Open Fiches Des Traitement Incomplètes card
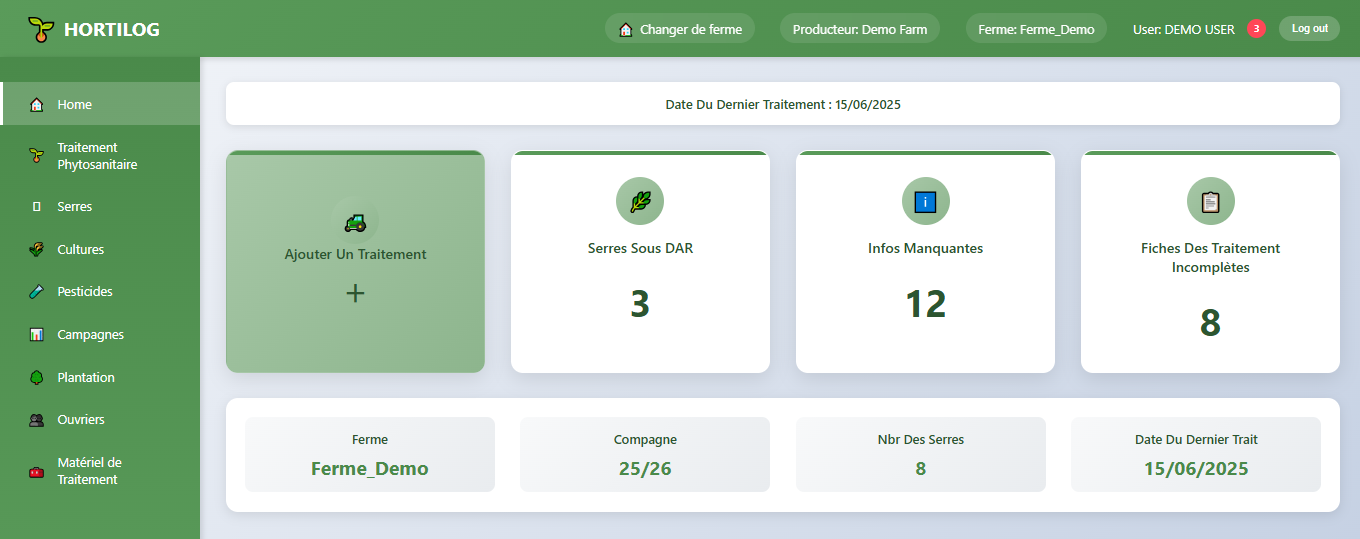 pos(1211,262)
